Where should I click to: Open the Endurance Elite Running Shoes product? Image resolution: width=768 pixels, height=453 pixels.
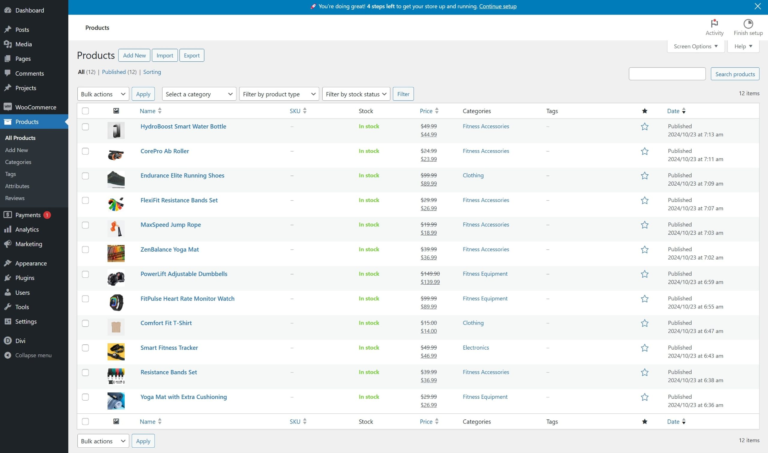(182, 175)
